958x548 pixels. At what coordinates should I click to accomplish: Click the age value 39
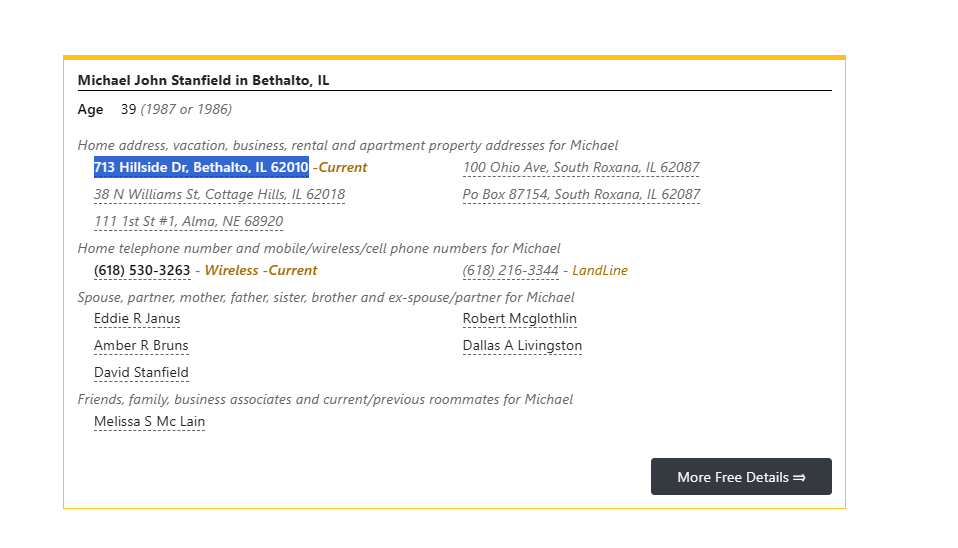coord(128,109)
